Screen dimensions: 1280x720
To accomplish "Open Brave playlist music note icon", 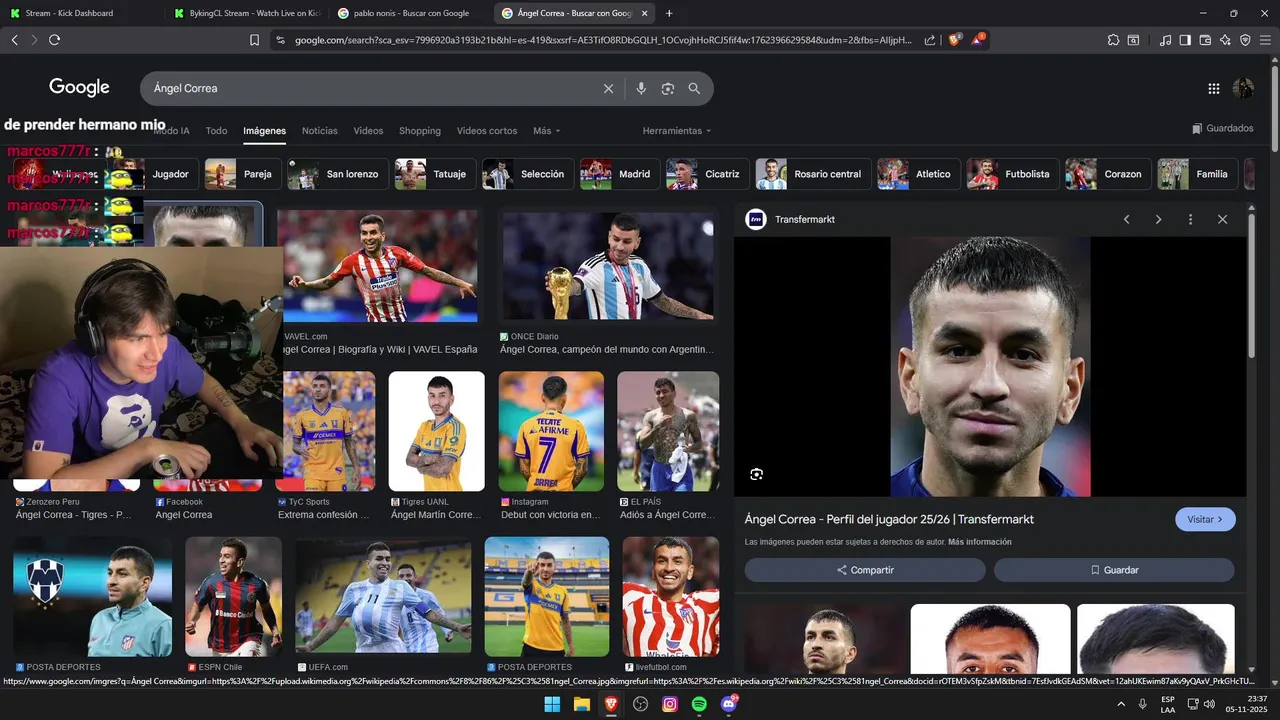I will [x=1165, y=40].
